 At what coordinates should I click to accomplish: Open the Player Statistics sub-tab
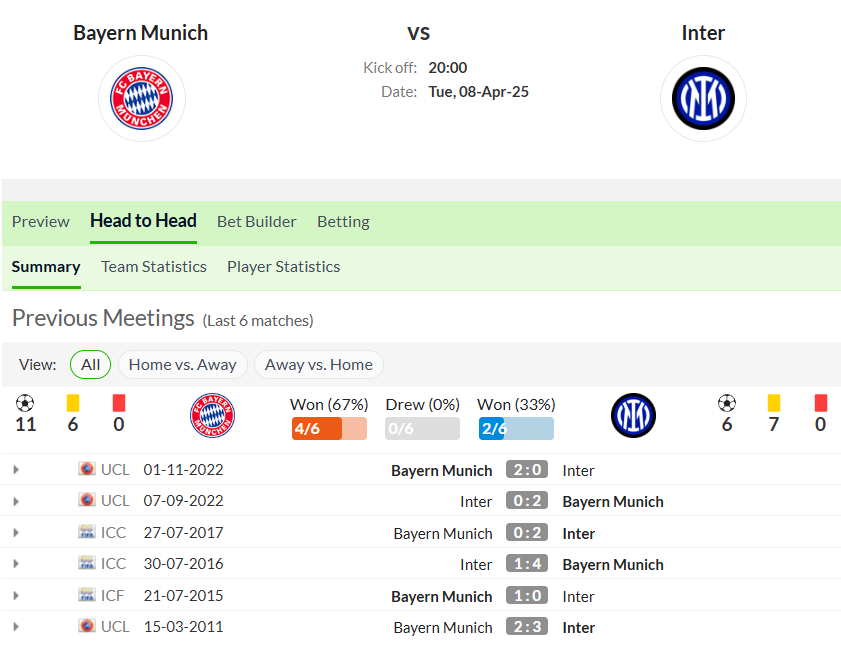pos(284,266)
